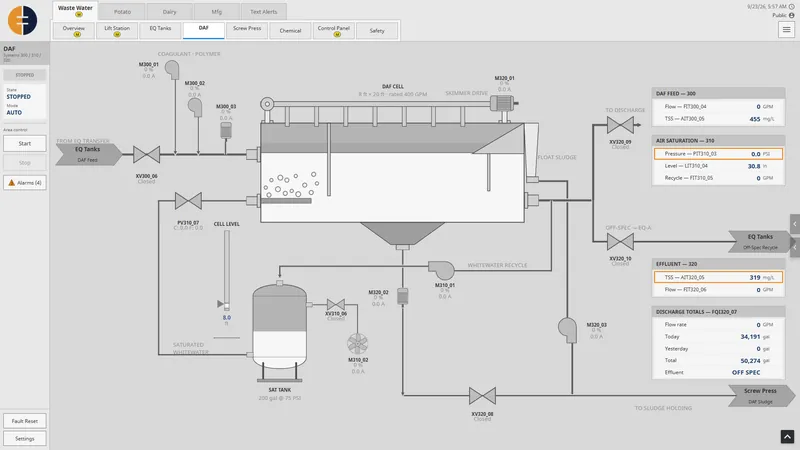Follow the Screw Press DAF Sludge arrow
This screenshot has height=450, width=800.
pos(761,396)
